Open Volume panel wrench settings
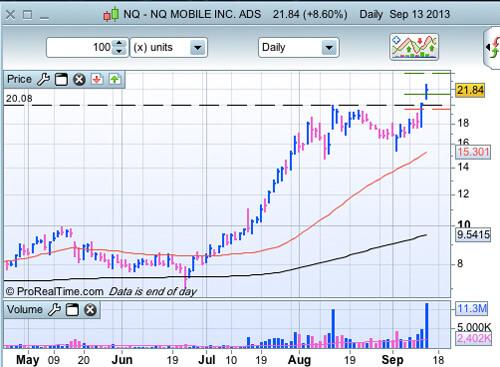The width and height of the screenshot is (500, 367). pyautogui.click(x=54, y=310)
